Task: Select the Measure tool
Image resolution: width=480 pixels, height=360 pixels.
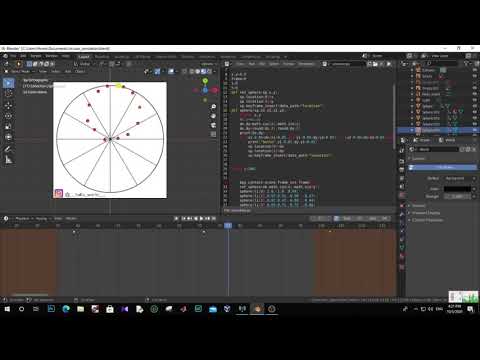Action: 8,160
